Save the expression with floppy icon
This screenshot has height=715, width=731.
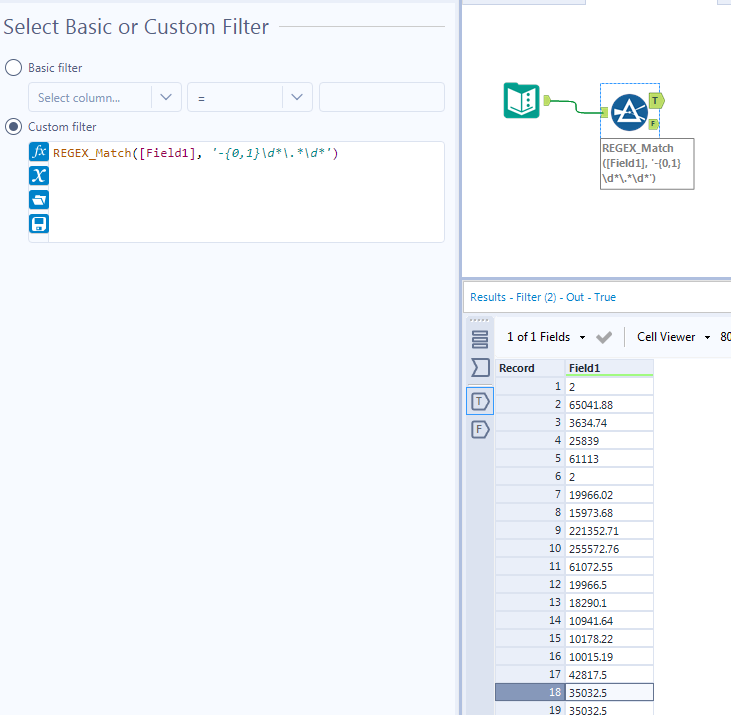39,224
